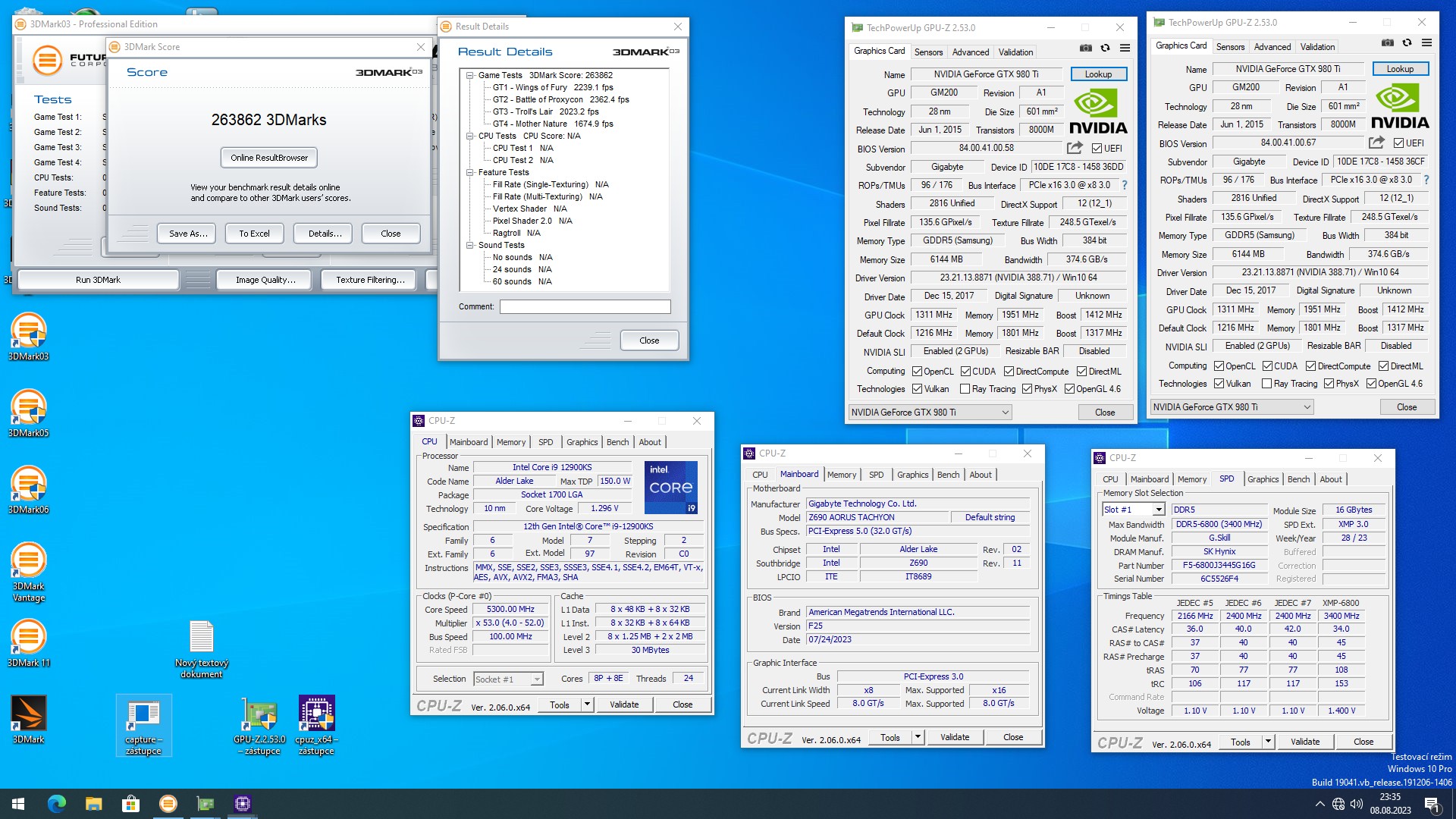Screen dimensions: 1456x819
Task: Click the Comment input field
Action: (x=585, y=307)
